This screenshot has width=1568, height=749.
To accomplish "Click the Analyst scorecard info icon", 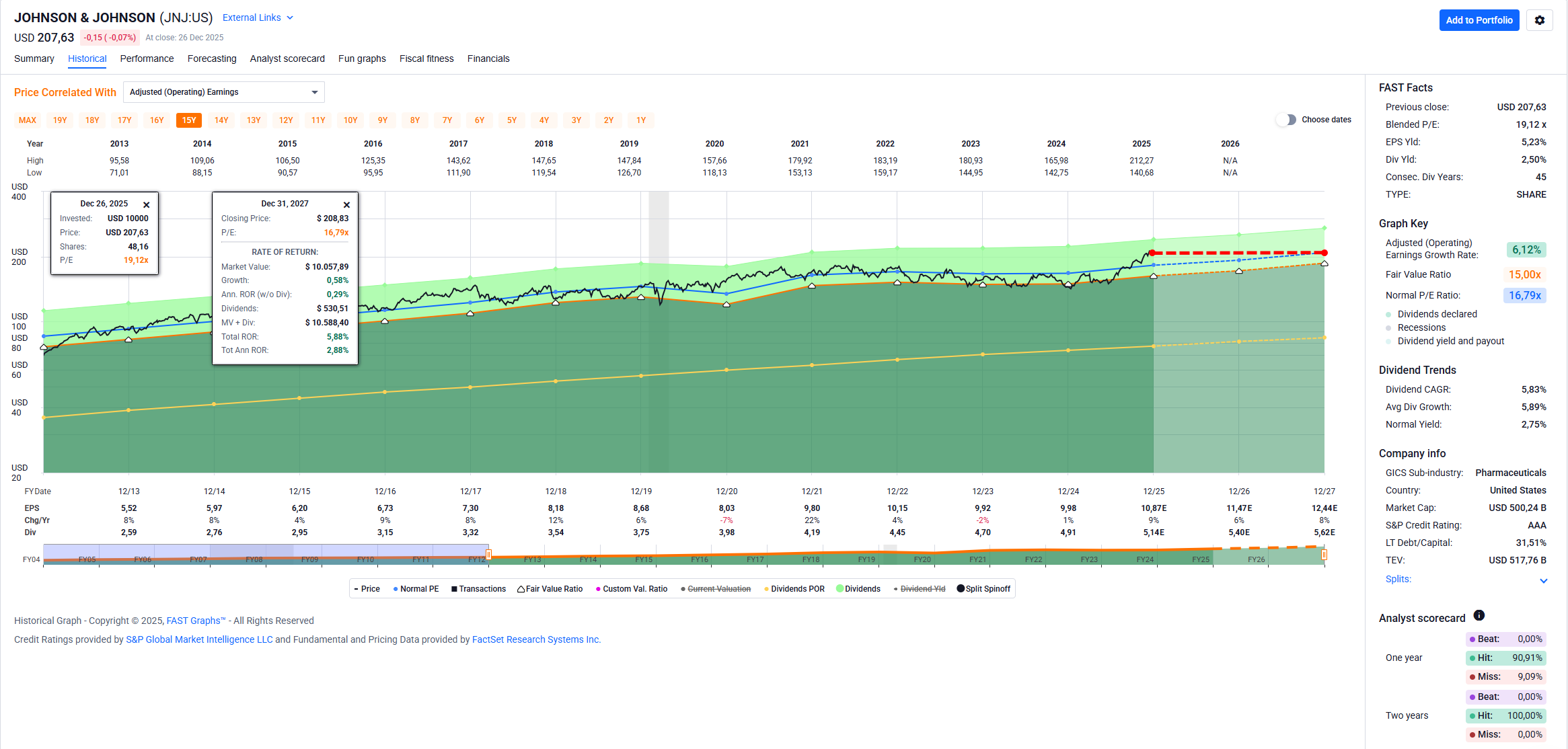I will point(1479,615).
